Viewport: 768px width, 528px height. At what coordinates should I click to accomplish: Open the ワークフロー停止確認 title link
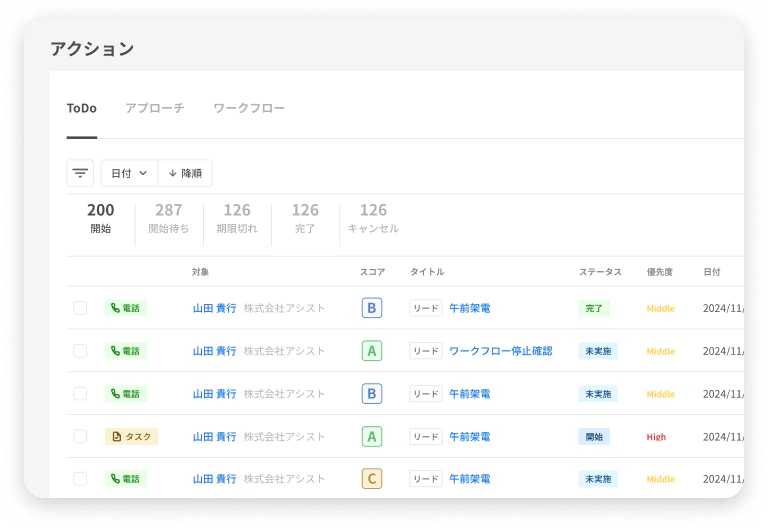(500, 351)
